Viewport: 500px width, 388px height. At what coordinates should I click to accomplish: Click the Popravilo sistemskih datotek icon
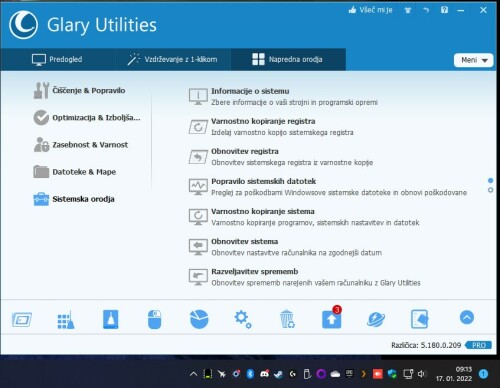tap(198, 187)
